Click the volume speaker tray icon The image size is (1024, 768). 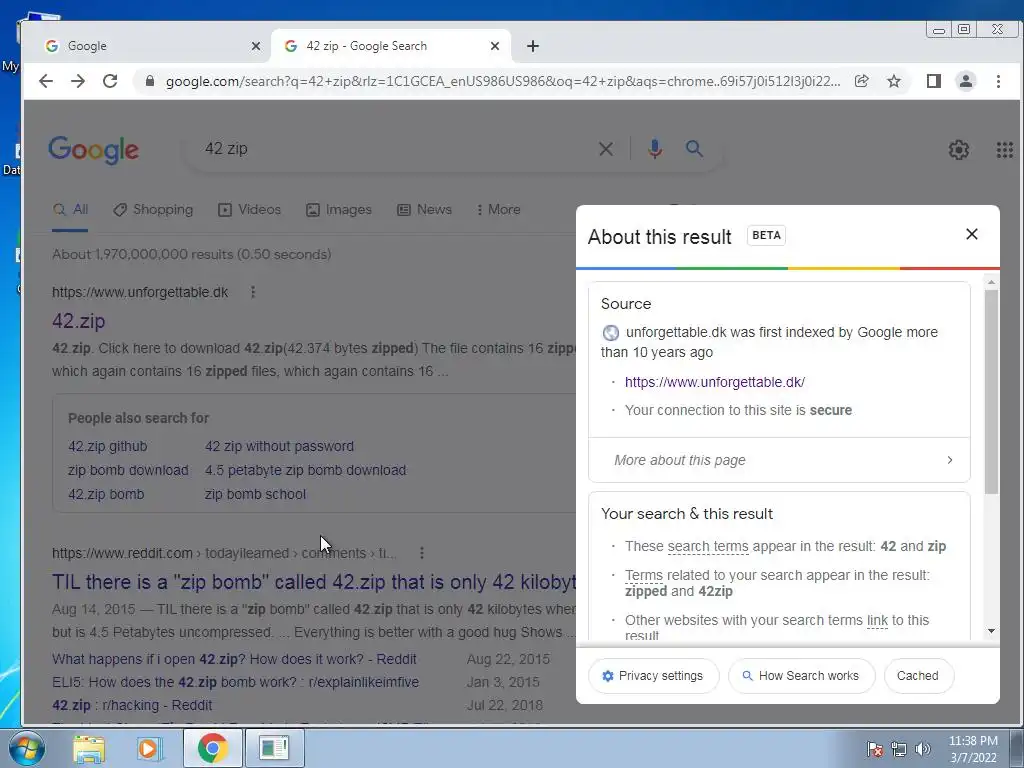pos(923,749)
